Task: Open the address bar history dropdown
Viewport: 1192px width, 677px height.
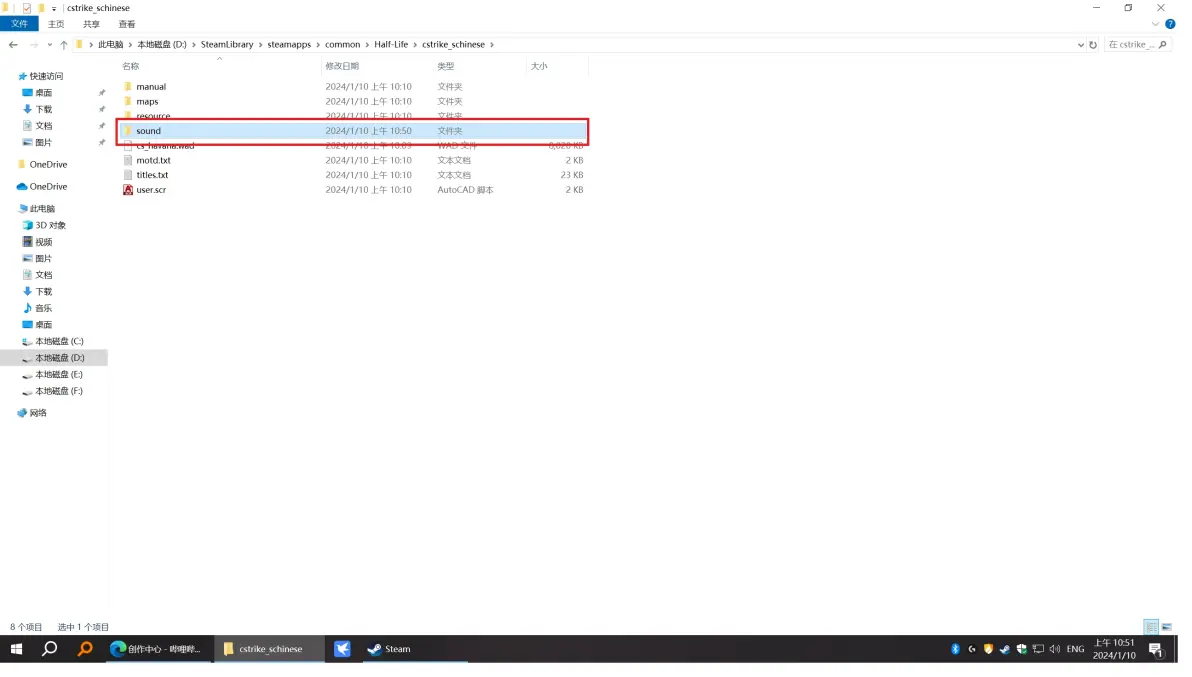Action: [x=1080, y=45]
